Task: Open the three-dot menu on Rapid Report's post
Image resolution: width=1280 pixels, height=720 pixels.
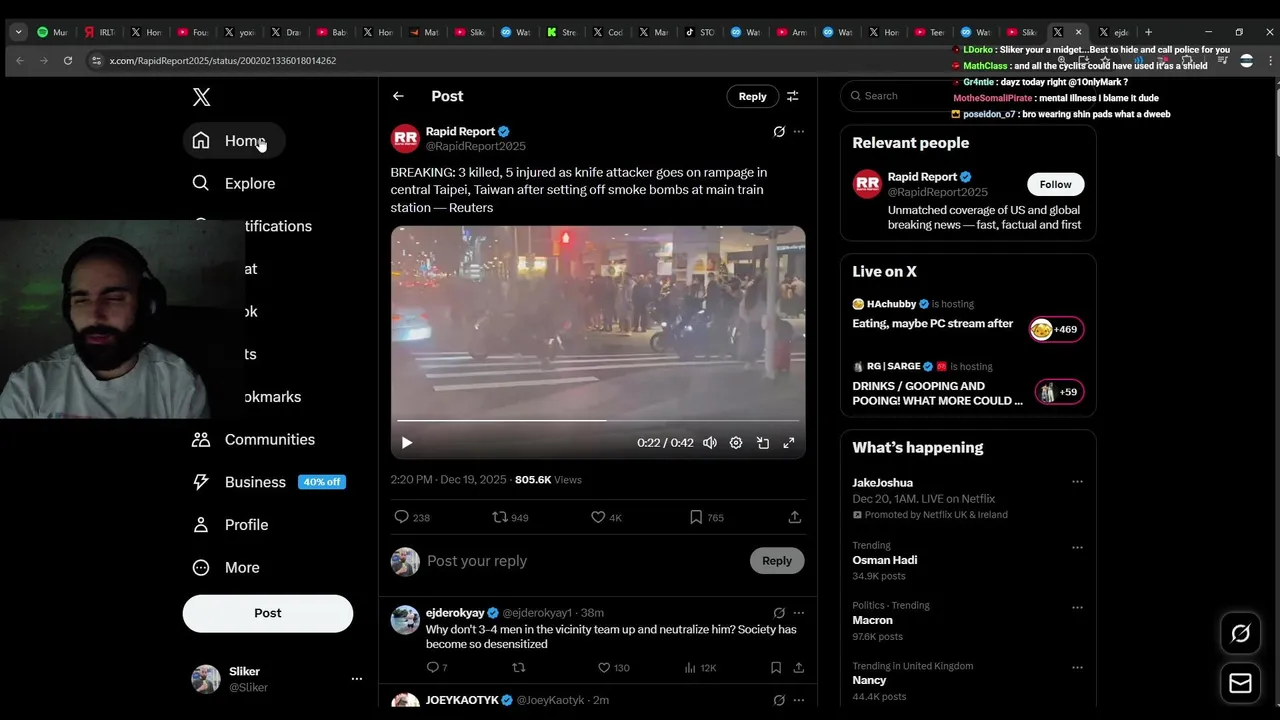Action: [798, 131]
